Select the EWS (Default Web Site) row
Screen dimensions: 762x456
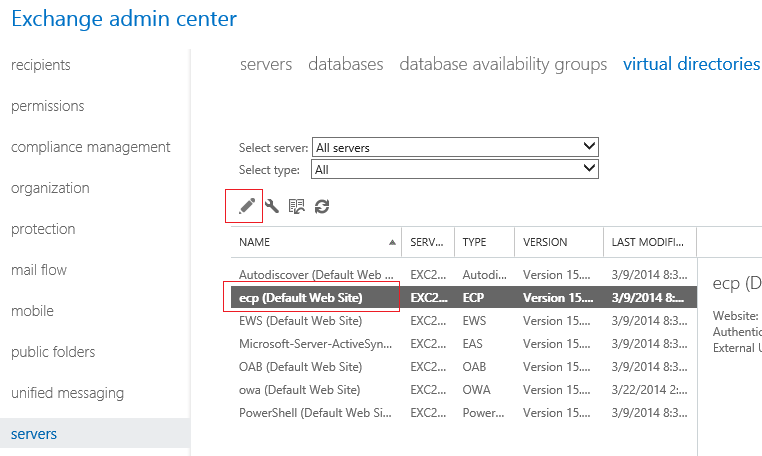click(464, 321)
